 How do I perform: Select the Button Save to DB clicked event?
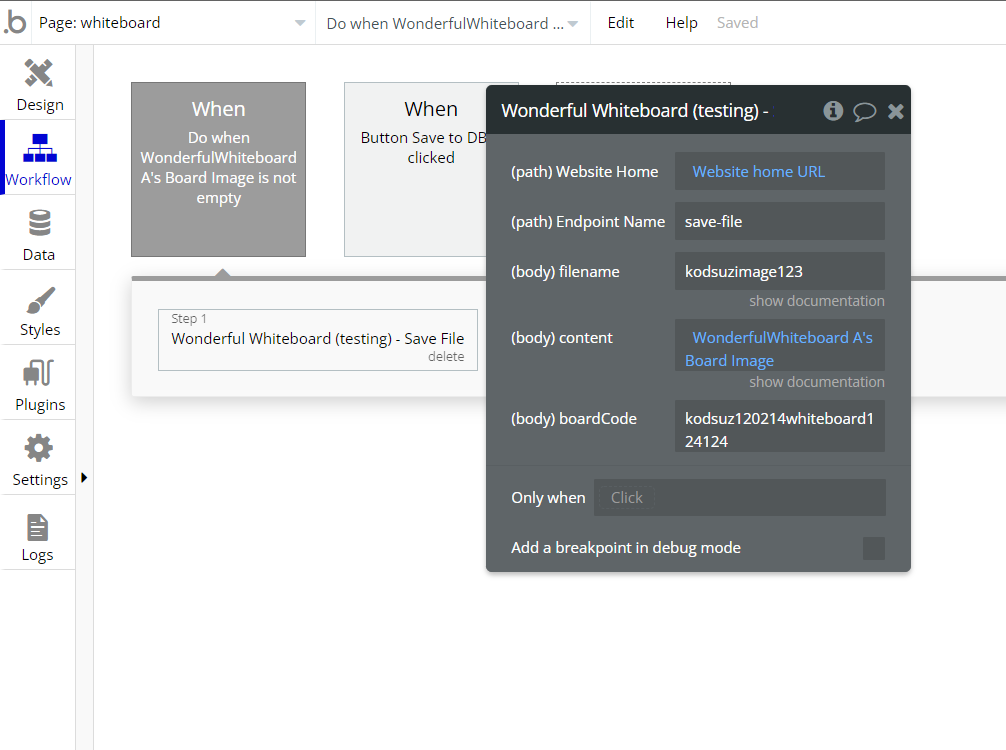[415, 169]
